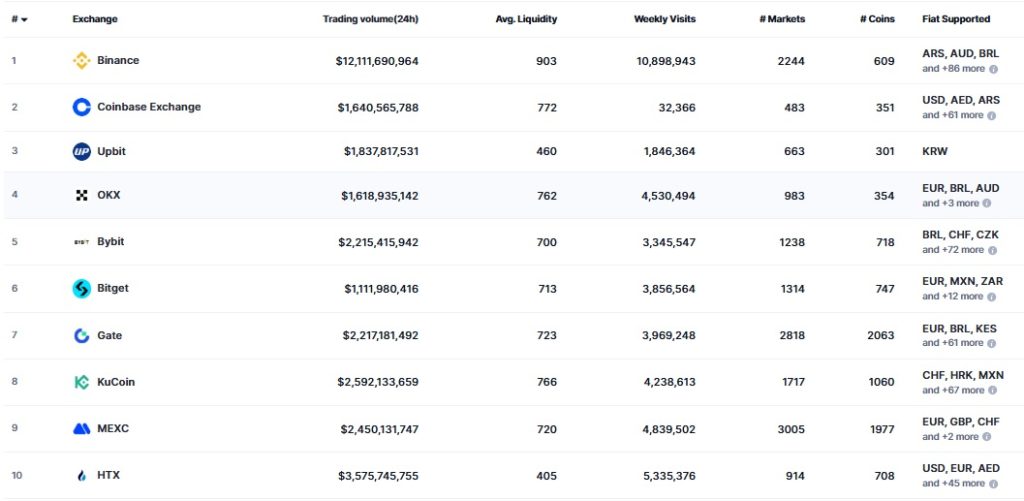Click the Bybit logo icon
The image size is (1024, 501).
point(82,242)
